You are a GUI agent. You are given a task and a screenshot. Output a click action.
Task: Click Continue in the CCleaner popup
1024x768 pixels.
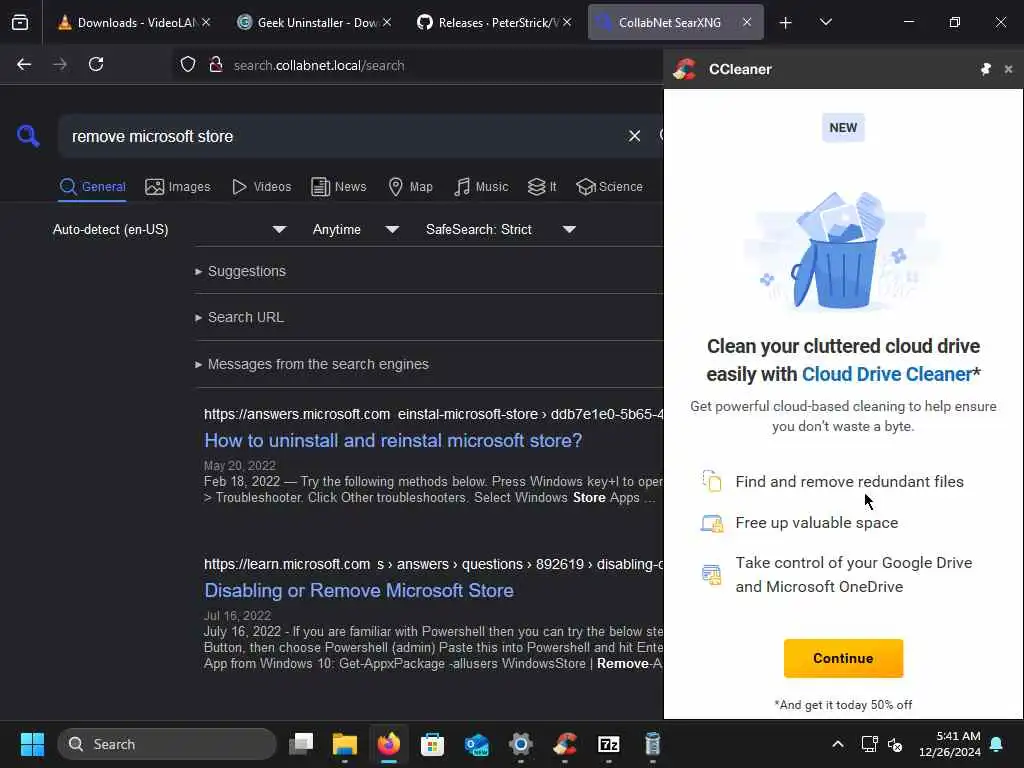[x=843, y=658]
